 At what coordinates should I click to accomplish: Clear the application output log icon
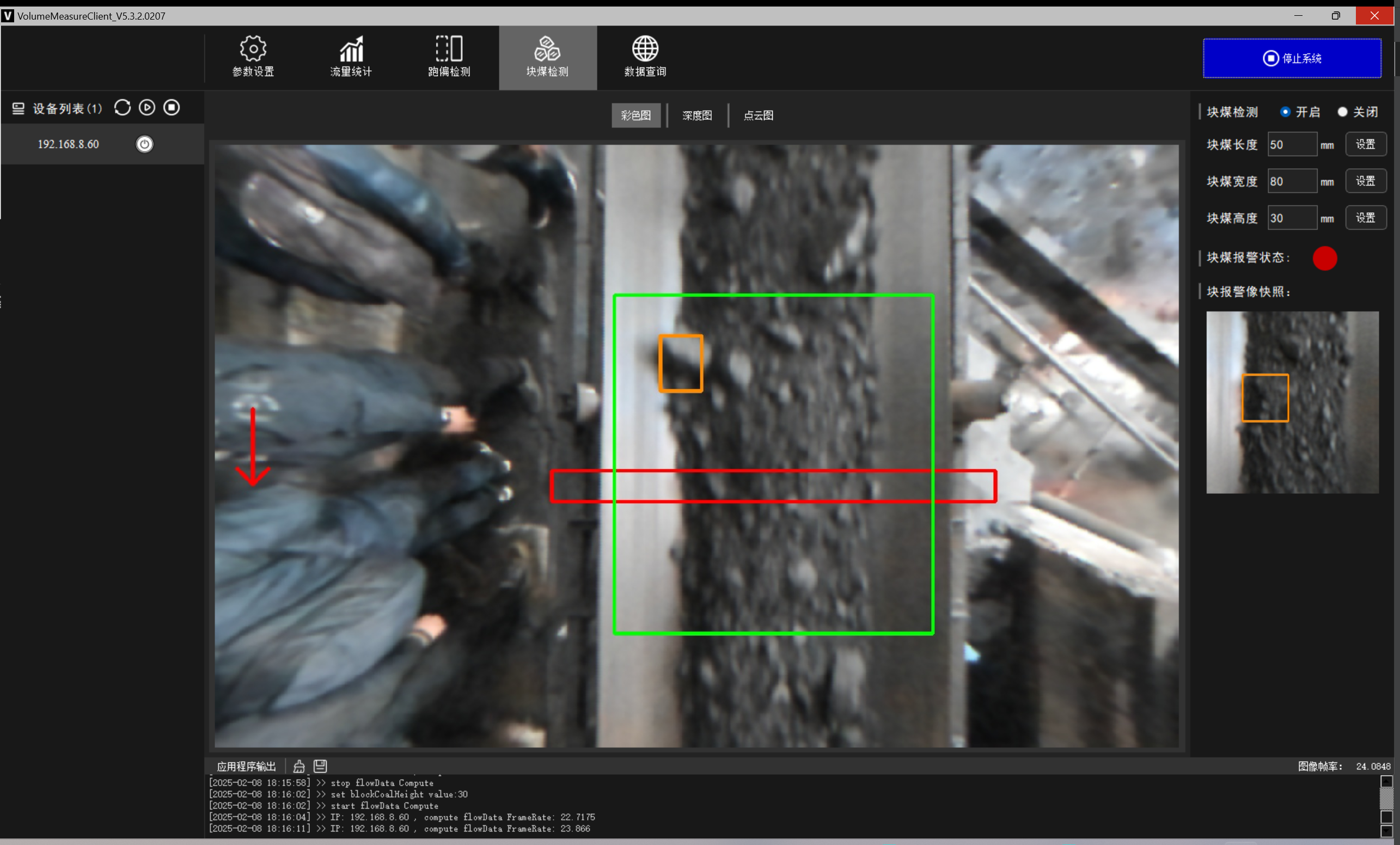[x=299, y=766]
